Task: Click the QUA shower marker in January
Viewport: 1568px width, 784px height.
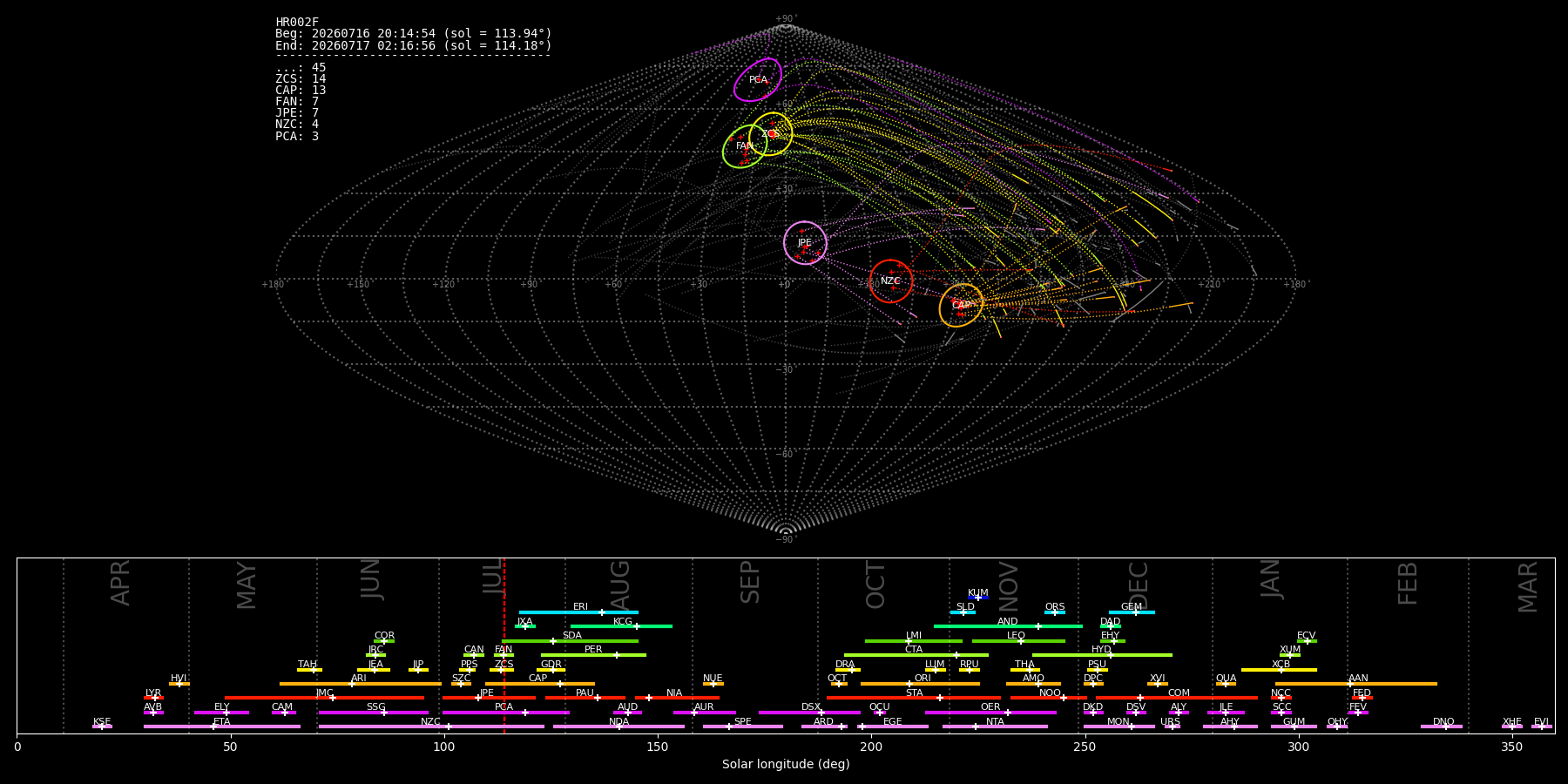Action: (1226, 684)
